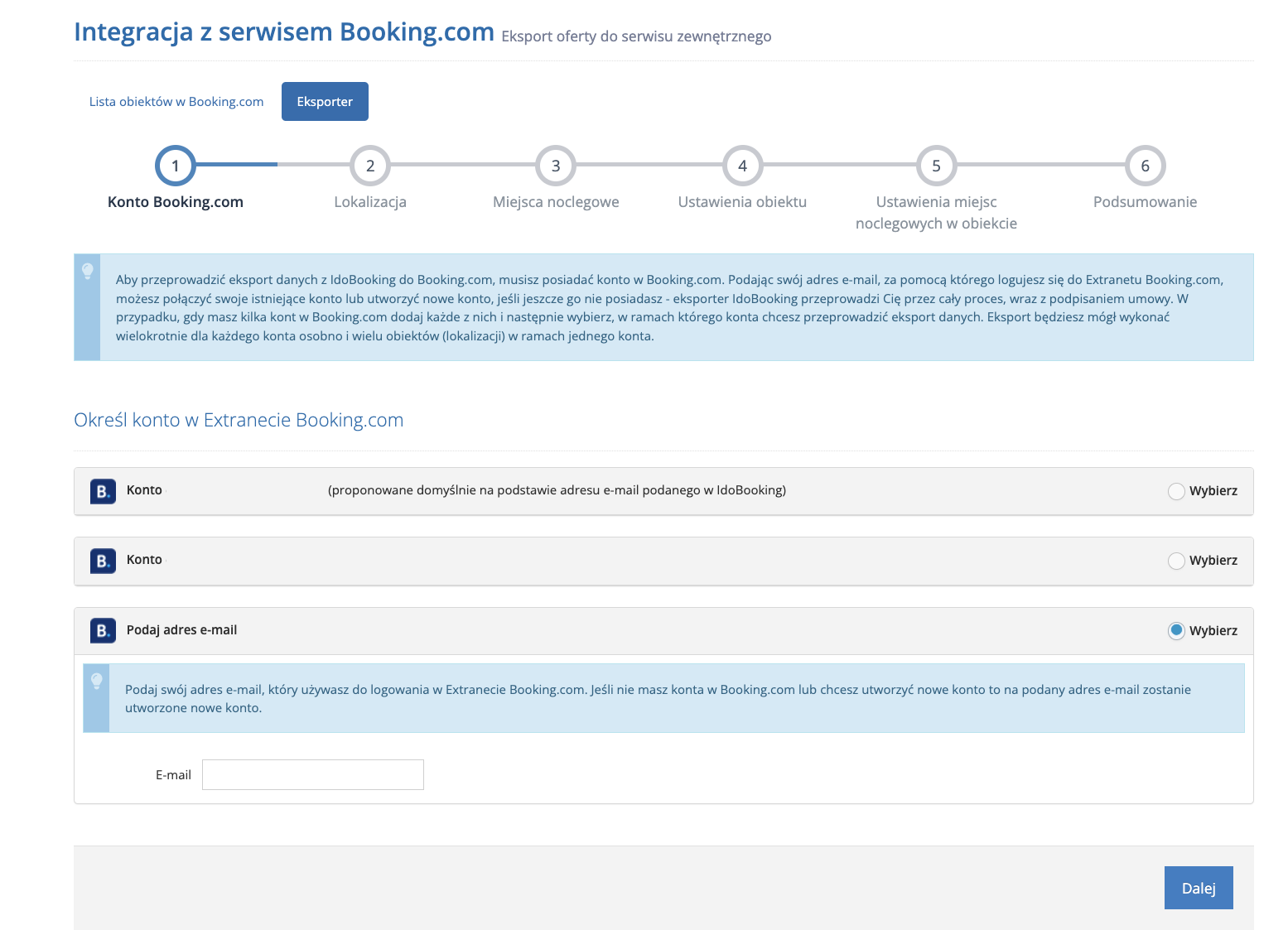Select Wybierz radio for the proposed default account

[x=1176, y=491]
